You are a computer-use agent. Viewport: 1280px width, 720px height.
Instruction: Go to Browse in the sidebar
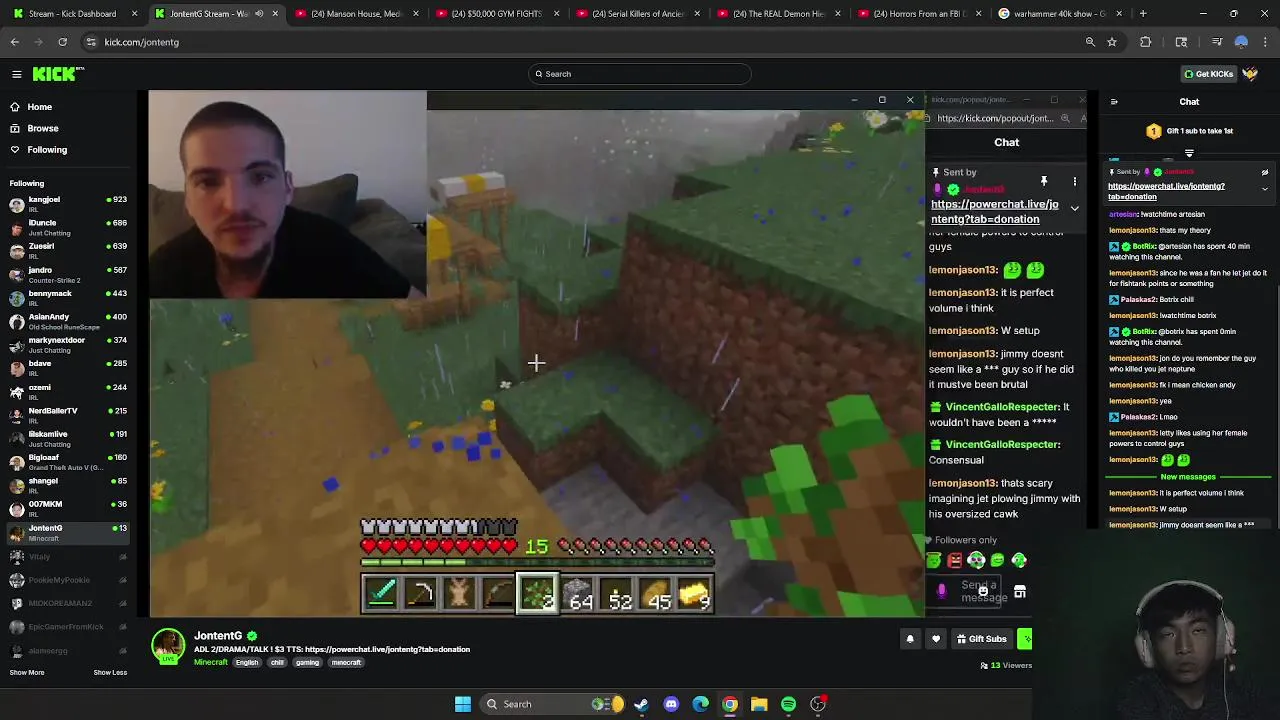(x=43, y=128)
